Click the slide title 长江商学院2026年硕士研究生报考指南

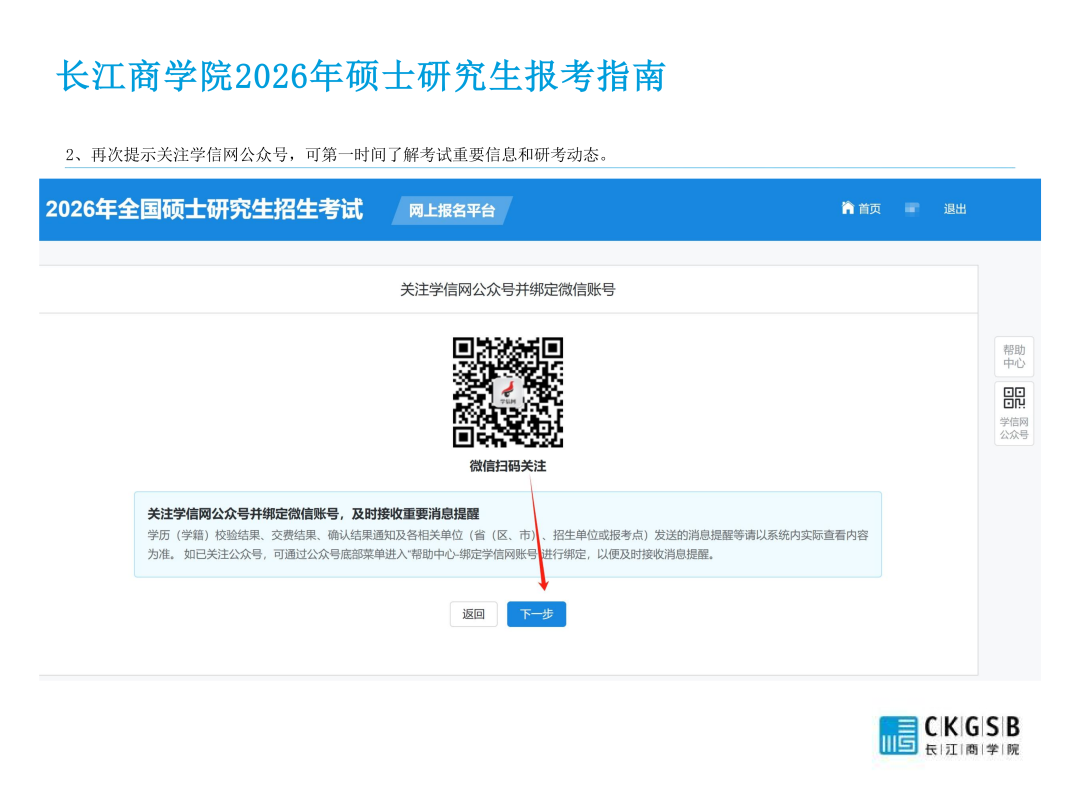click(x=361, y=76)
